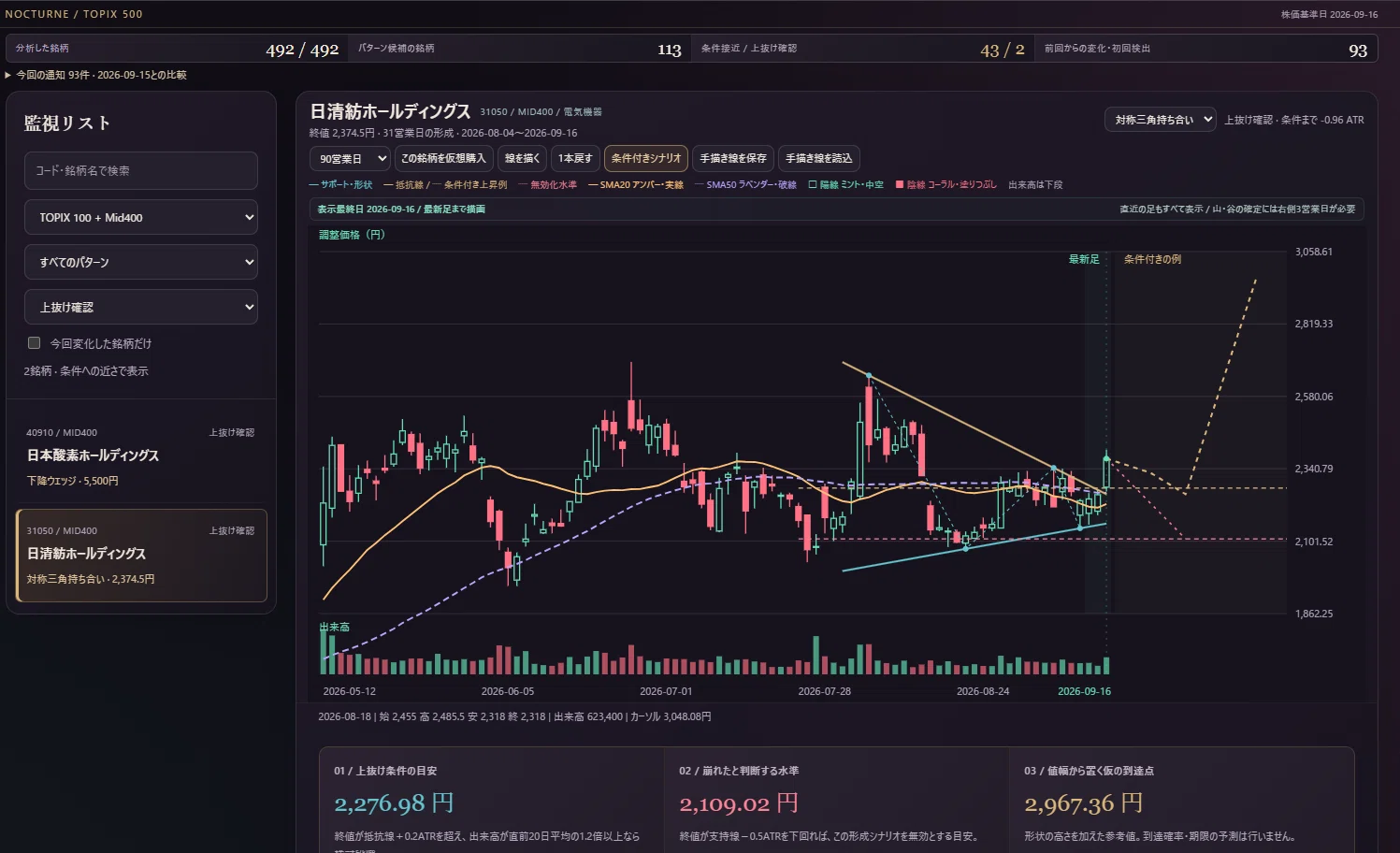Toggle the 条件付きシナリオ button
The image size is (1400, 853).
pos(646,159)
